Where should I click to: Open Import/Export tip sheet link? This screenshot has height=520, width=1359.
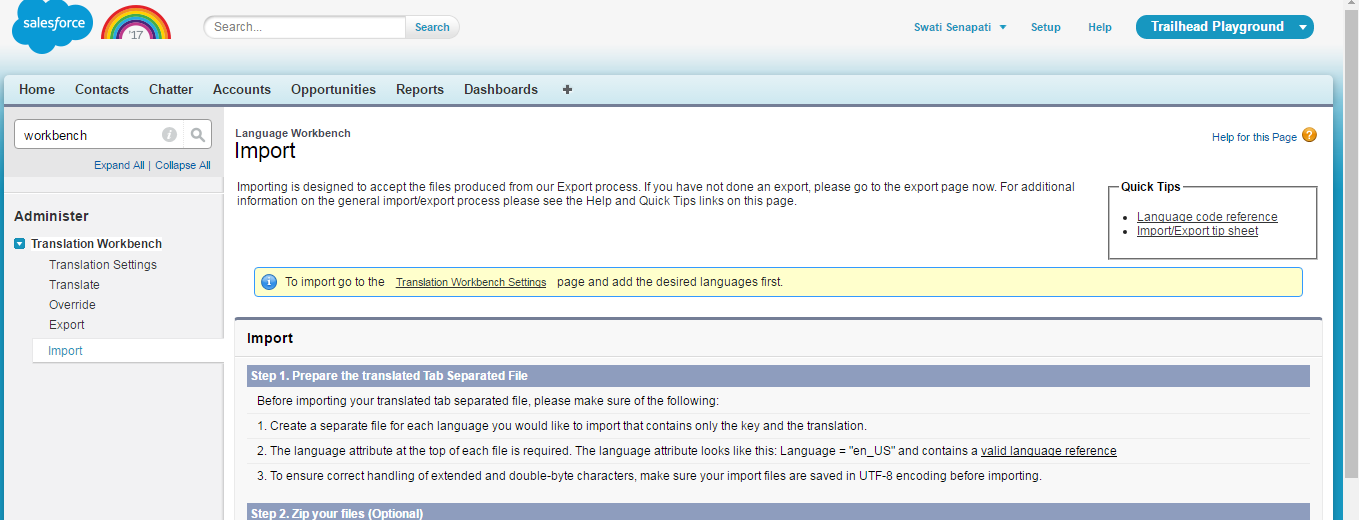coord(1197,231)
